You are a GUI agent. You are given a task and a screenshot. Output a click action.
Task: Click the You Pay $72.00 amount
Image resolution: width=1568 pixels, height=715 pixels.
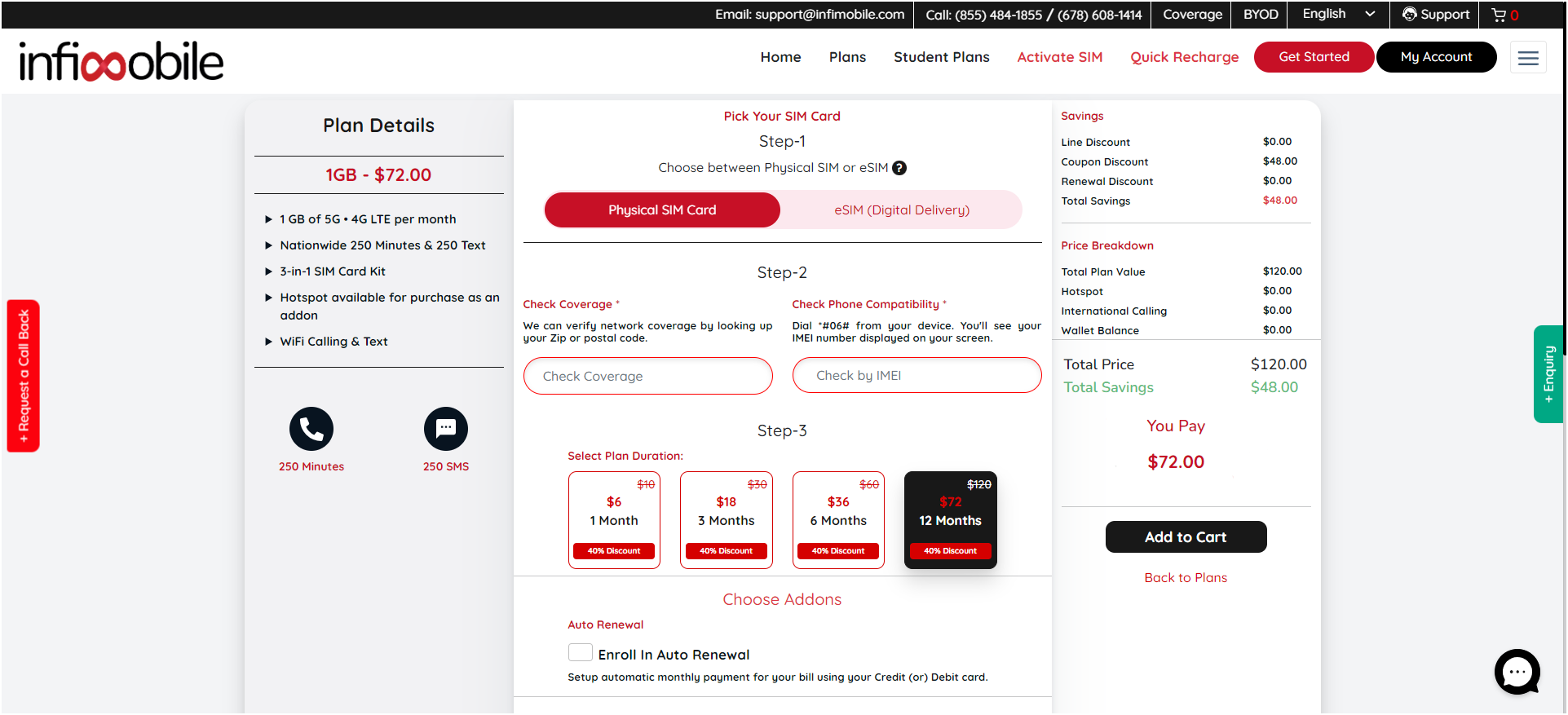click(1176, 462)
